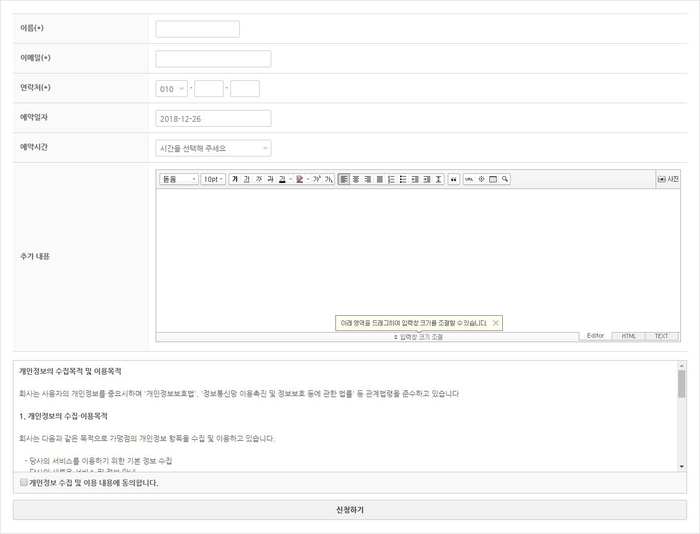The height and width of the screenshot is (534, 700).
Task: Open the 10pt font size dropdown
Action: tap(213, 179)
